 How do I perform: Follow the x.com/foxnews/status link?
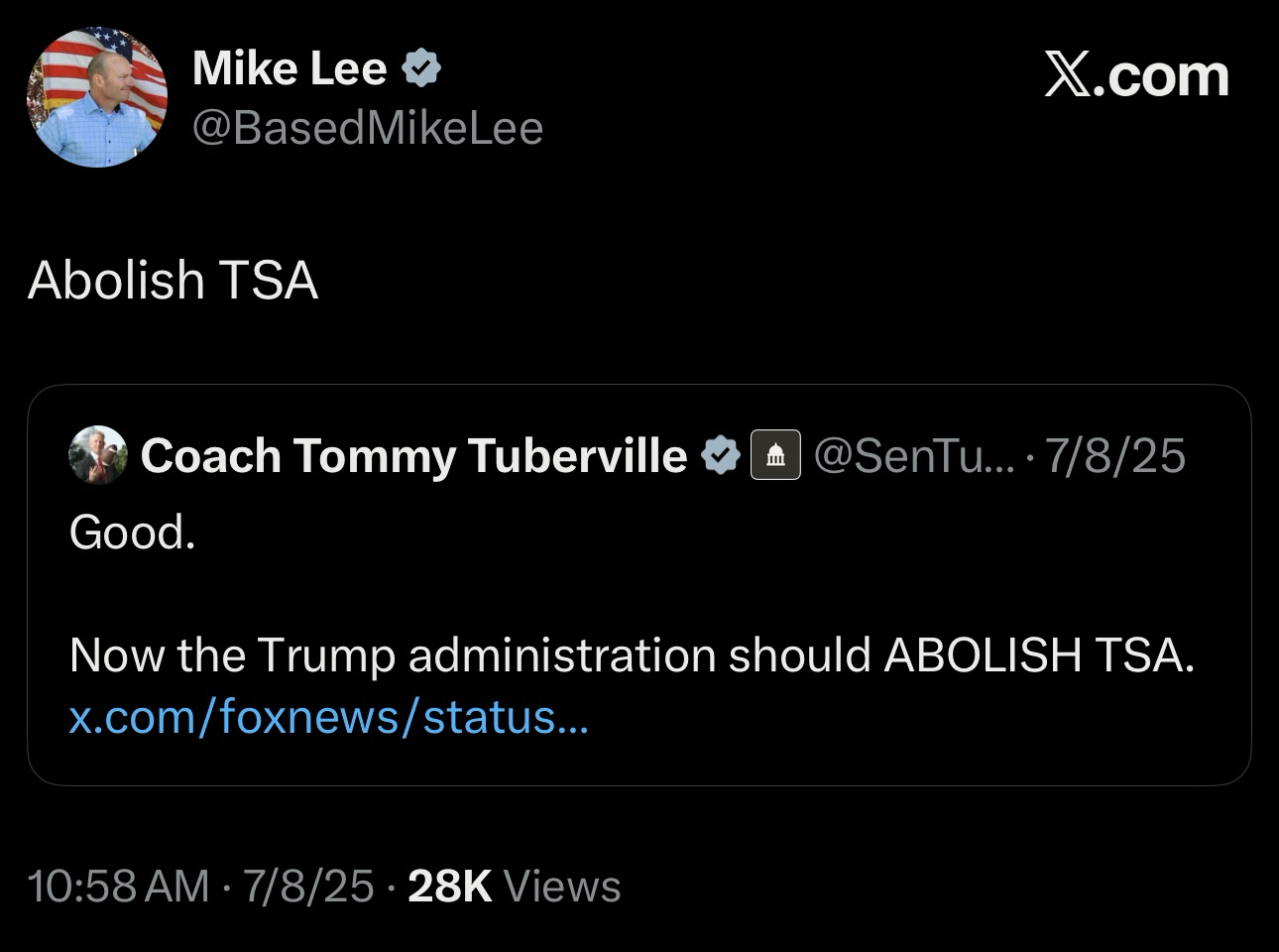point(328,716)
